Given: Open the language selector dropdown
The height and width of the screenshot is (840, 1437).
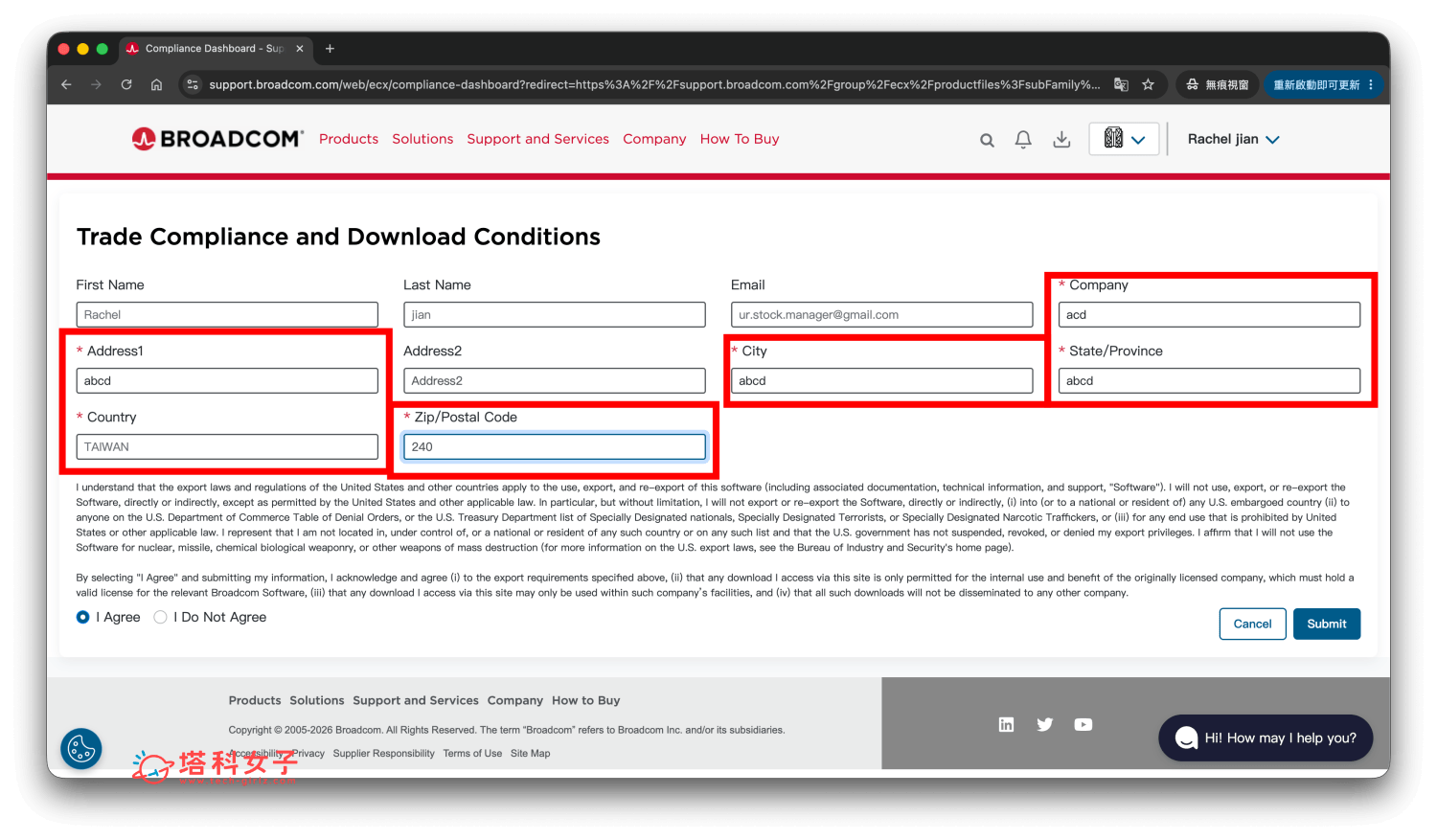Looking at the screenshot, I should 1124,139.
